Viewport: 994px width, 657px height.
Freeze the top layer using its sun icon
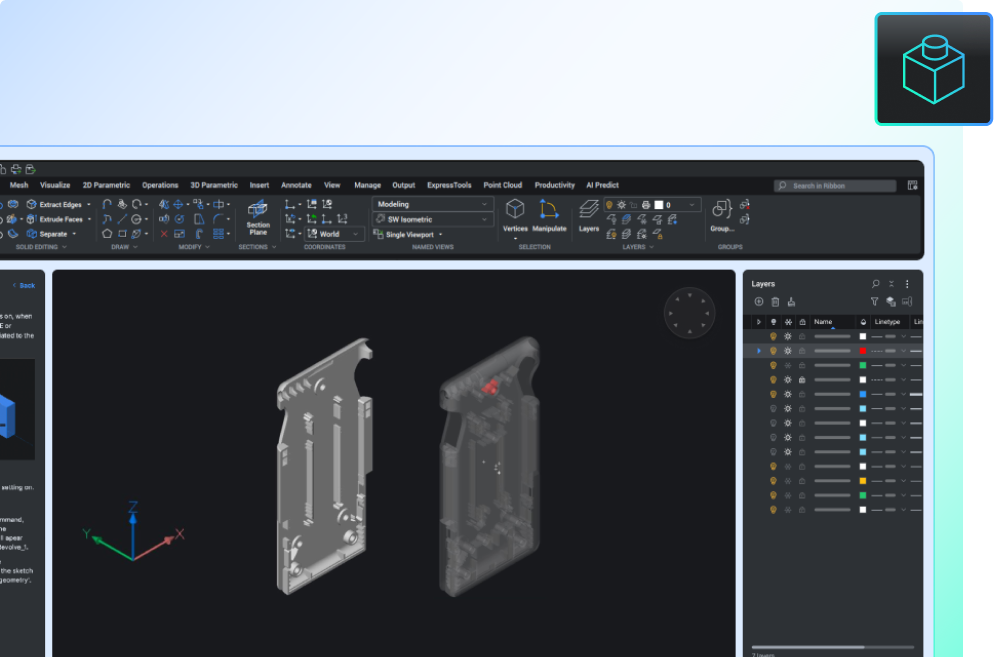[788, 337]
